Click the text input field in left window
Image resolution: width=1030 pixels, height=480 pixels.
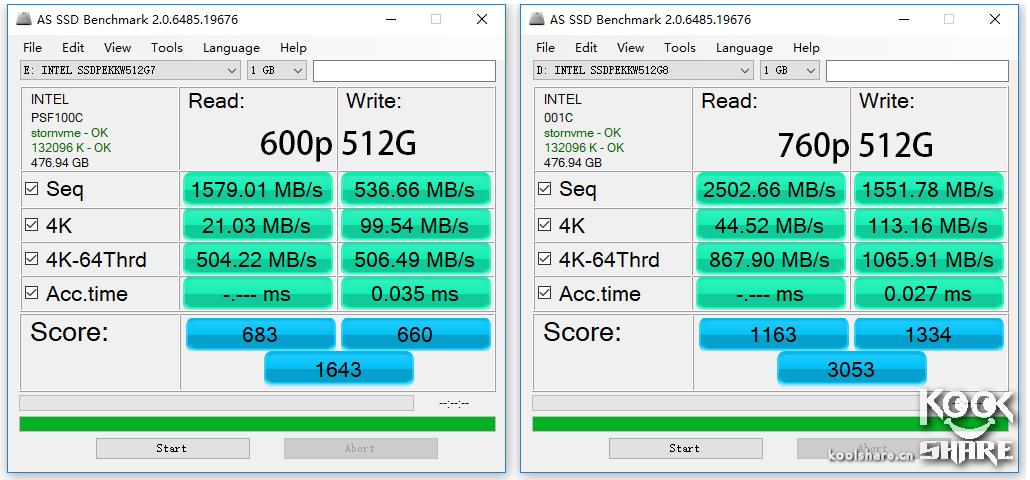pos(404,71)
